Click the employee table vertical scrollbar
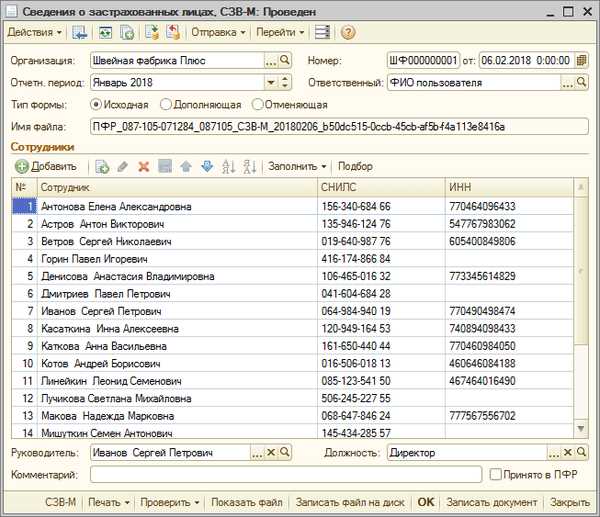 581,308
